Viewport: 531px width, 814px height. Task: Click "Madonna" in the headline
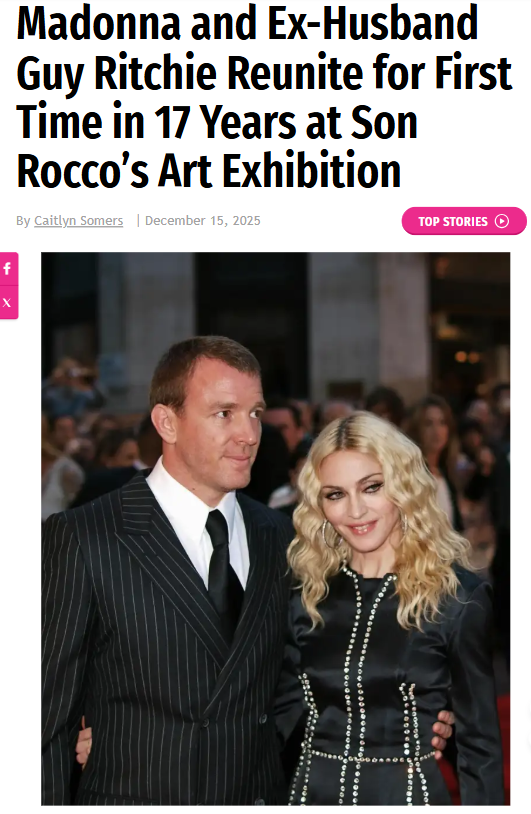pos(100,23)
